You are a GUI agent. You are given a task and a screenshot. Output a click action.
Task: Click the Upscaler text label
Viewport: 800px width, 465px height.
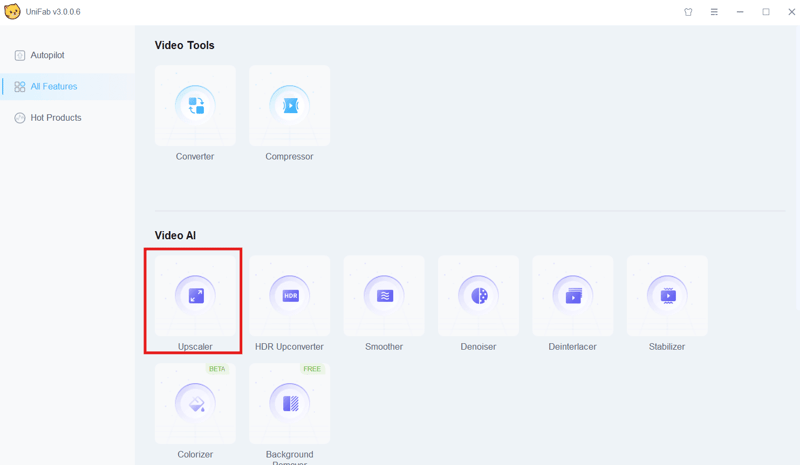[x=195, y=347]
